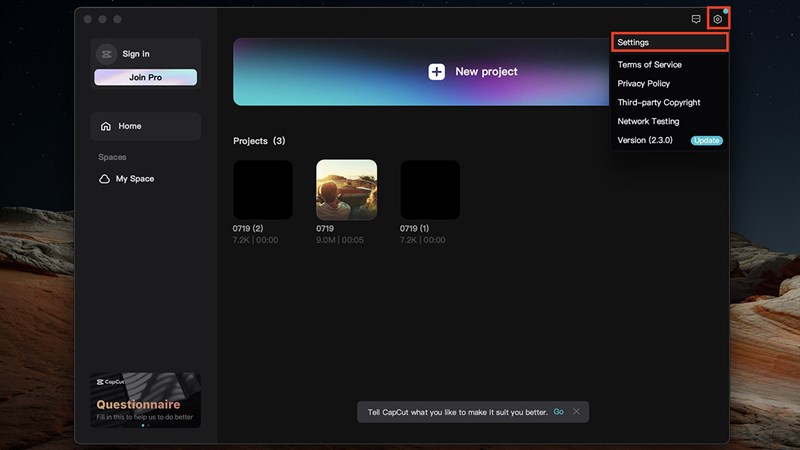Go to Home in sidebar
Image resolution: width=800 pixels, height=450 pixels.
[145, 126]
